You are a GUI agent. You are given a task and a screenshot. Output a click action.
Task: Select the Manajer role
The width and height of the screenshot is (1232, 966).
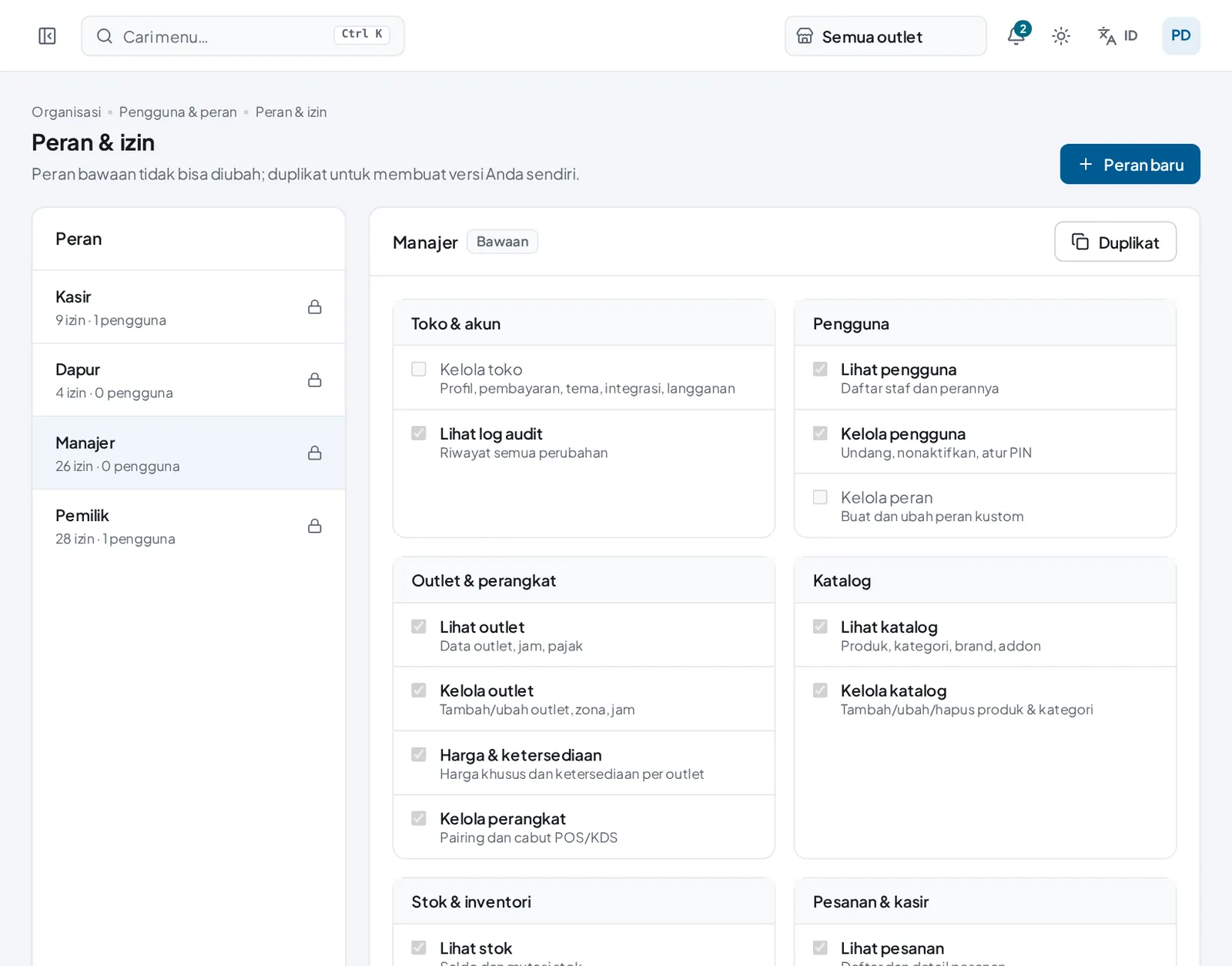[x=189, y=453]
